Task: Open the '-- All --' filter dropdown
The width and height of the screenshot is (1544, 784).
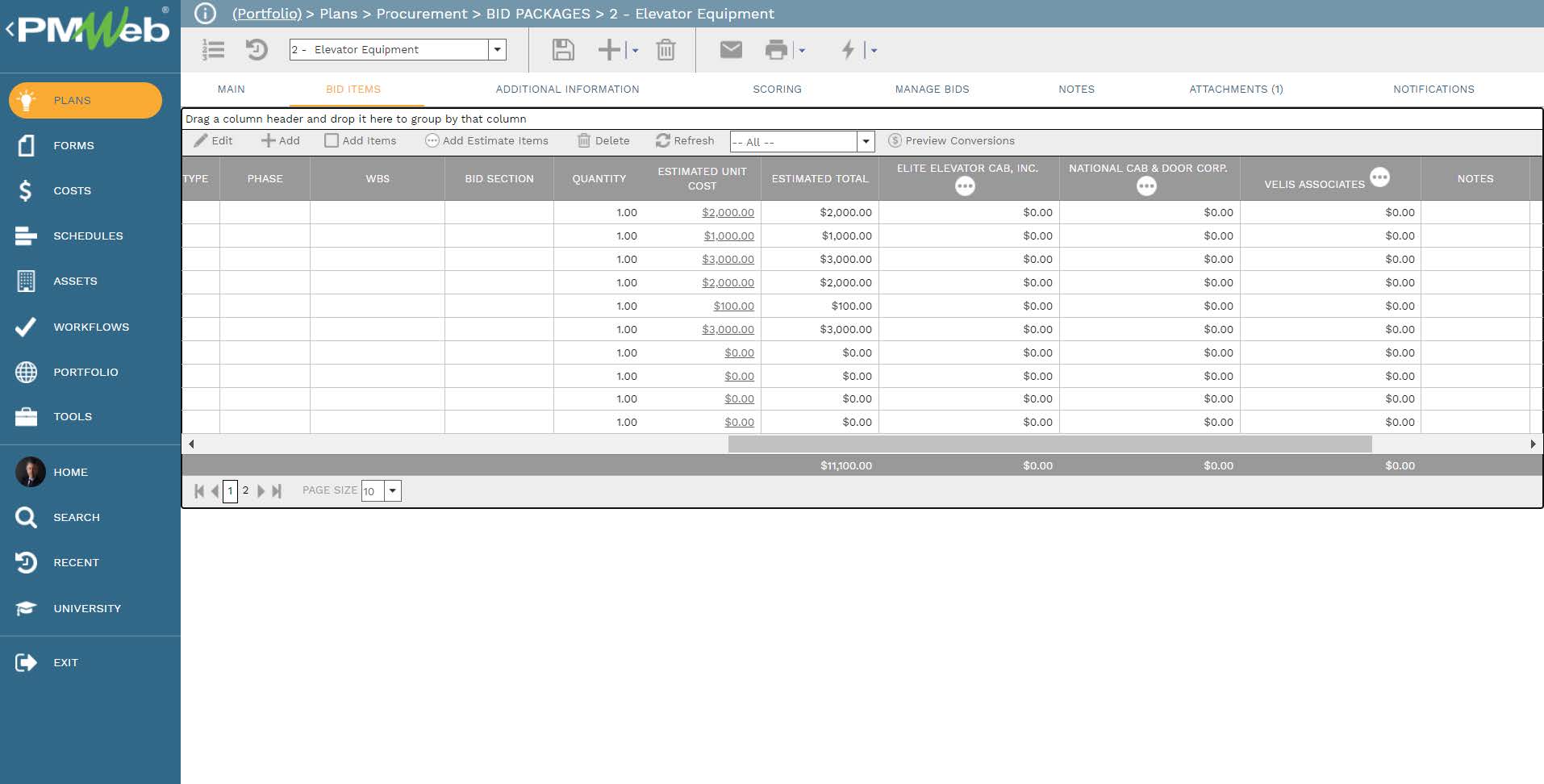Action: pos(866,142)
